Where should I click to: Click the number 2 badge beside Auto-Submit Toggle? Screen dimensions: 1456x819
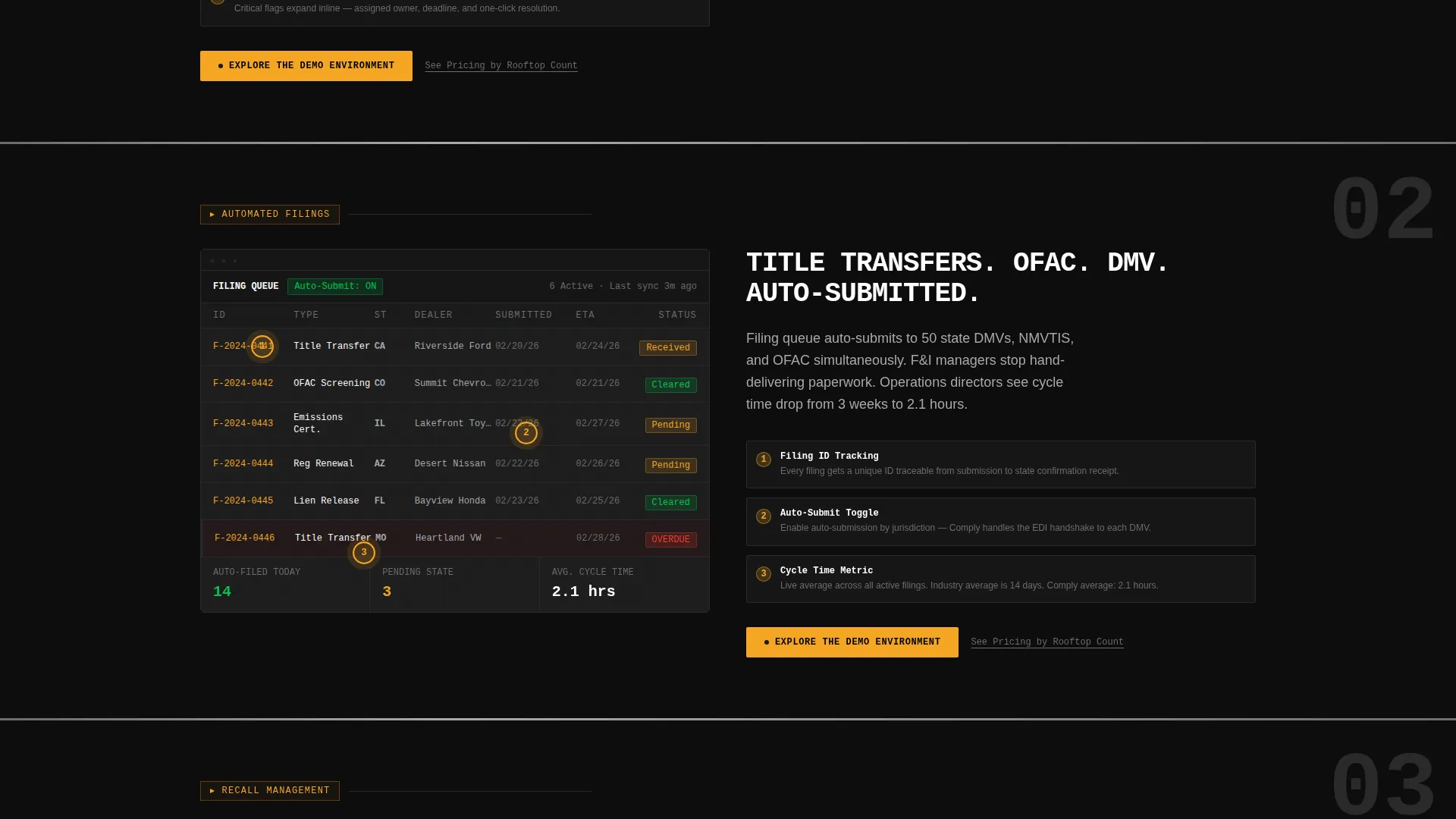tap(764, 516)
